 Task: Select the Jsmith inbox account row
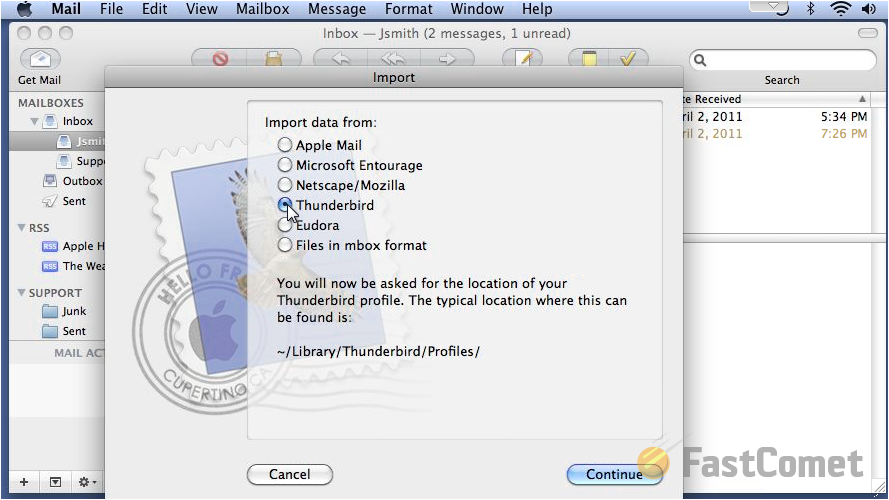click(57, 141)
